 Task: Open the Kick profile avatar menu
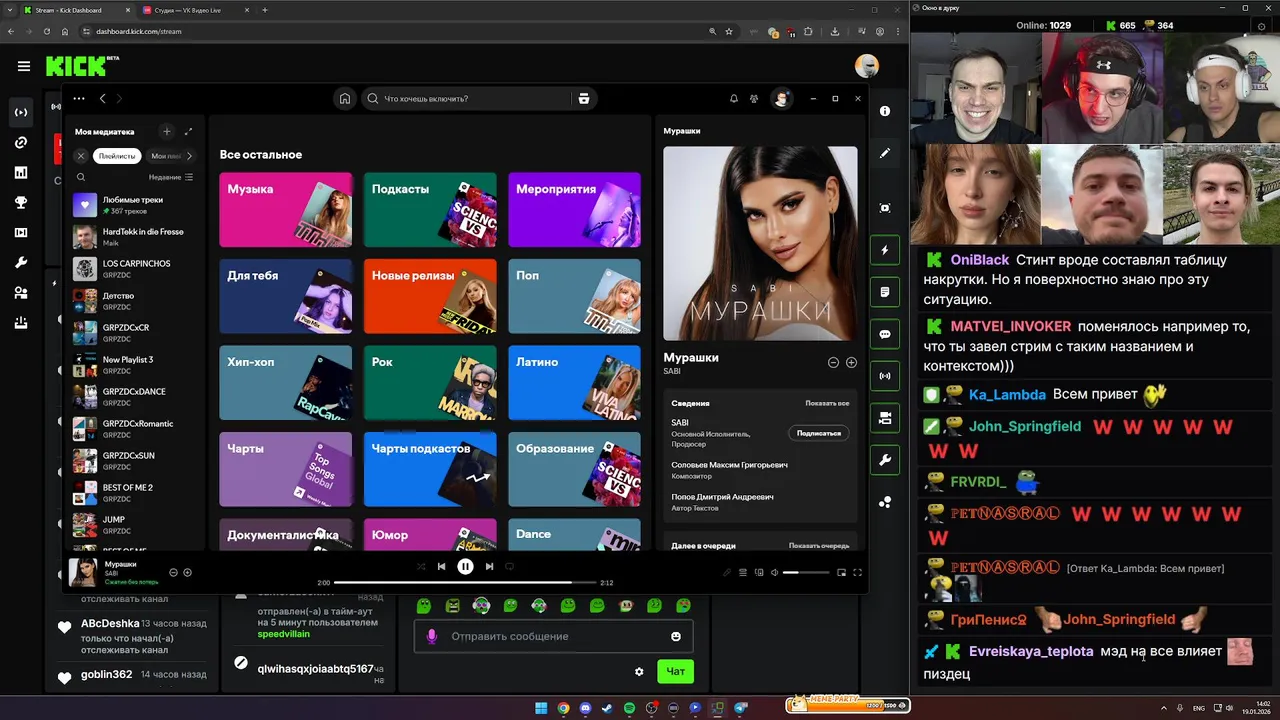(867, 66)
